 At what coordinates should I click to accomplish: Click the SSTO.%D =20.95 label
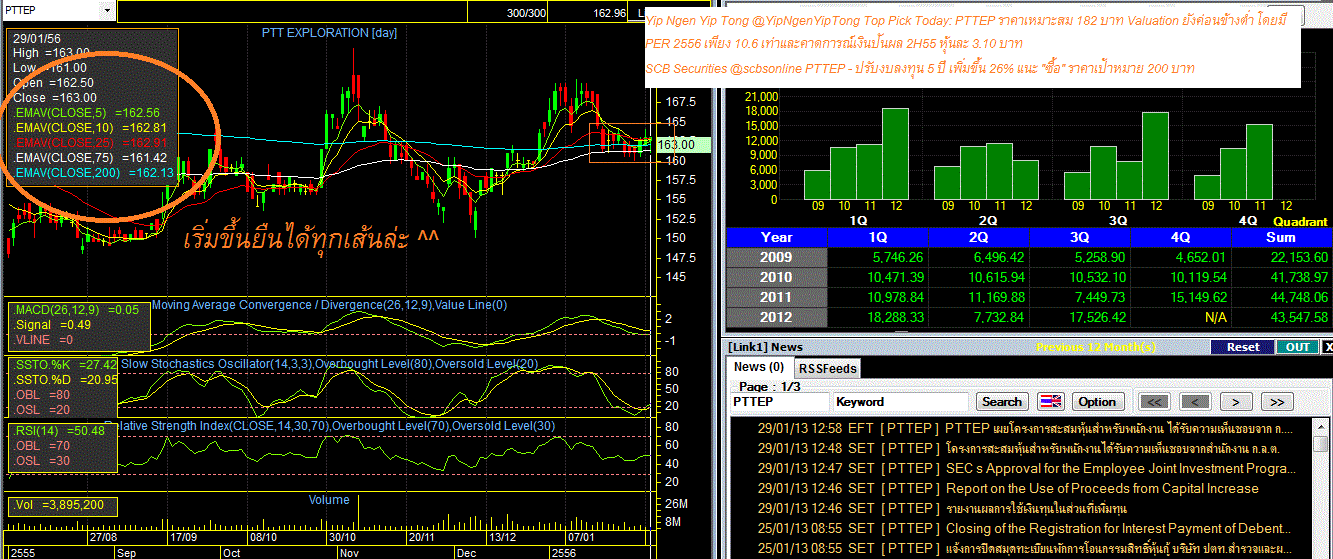coord(66,380)
